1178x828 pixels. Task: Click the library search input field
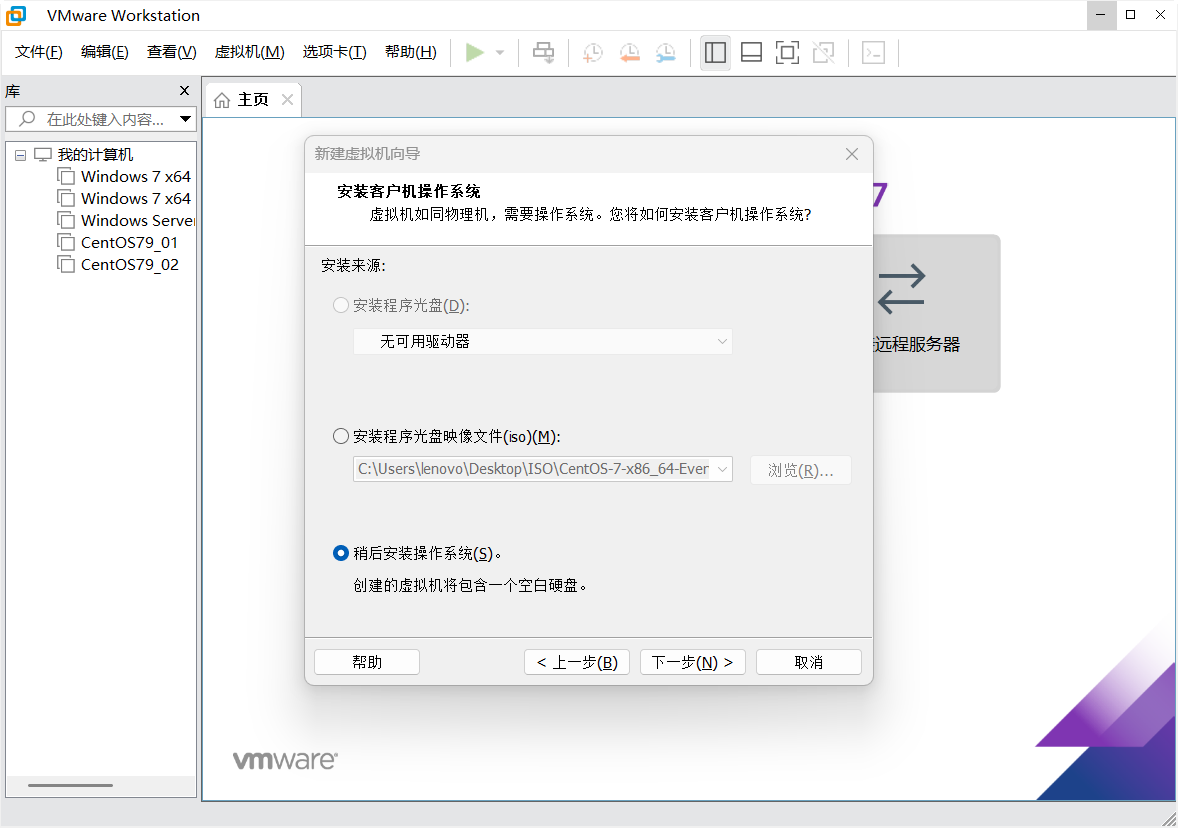pos(101,119)
